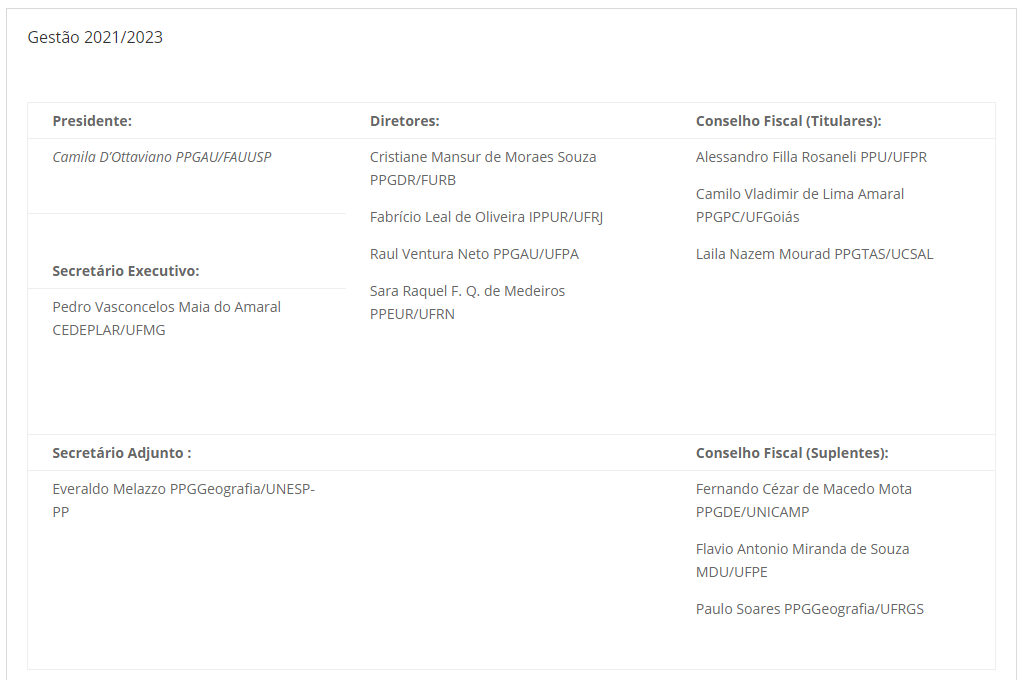Select Laila Nazem Mourad PPGTAS/UCSAL

tap(814, 254)
